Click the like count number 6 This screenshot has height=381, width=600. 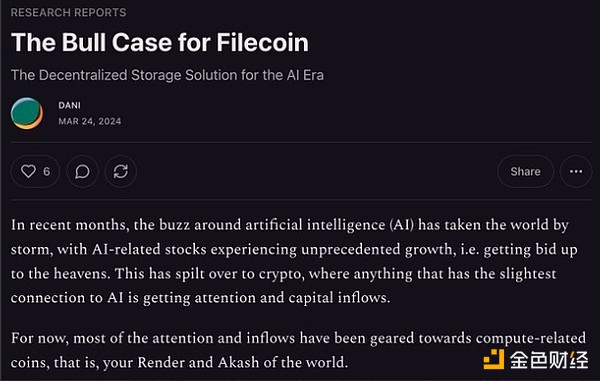point(47,171)
